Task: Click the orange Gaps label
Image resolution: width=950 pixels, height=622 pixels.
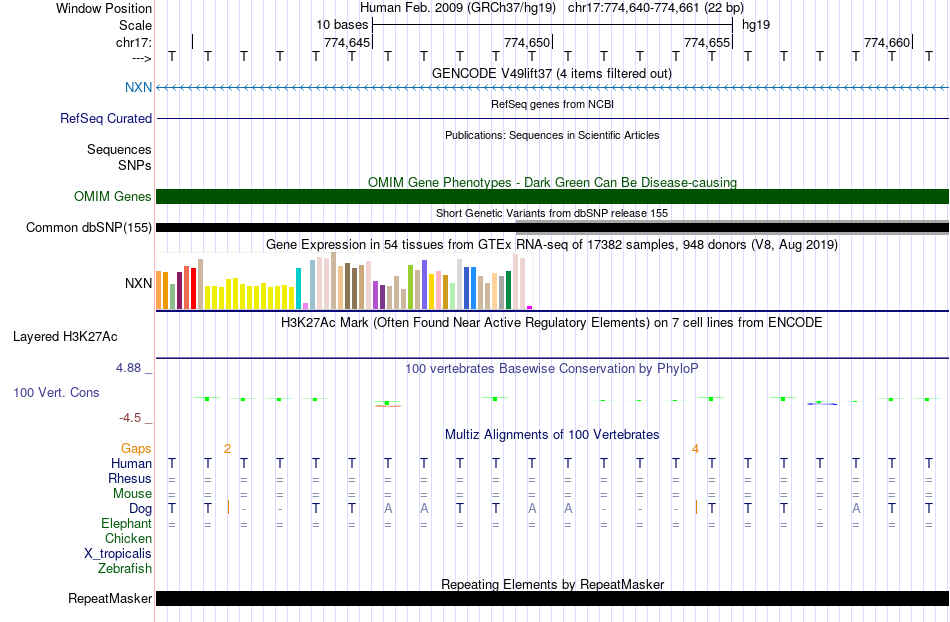Action: click(136, 448)
